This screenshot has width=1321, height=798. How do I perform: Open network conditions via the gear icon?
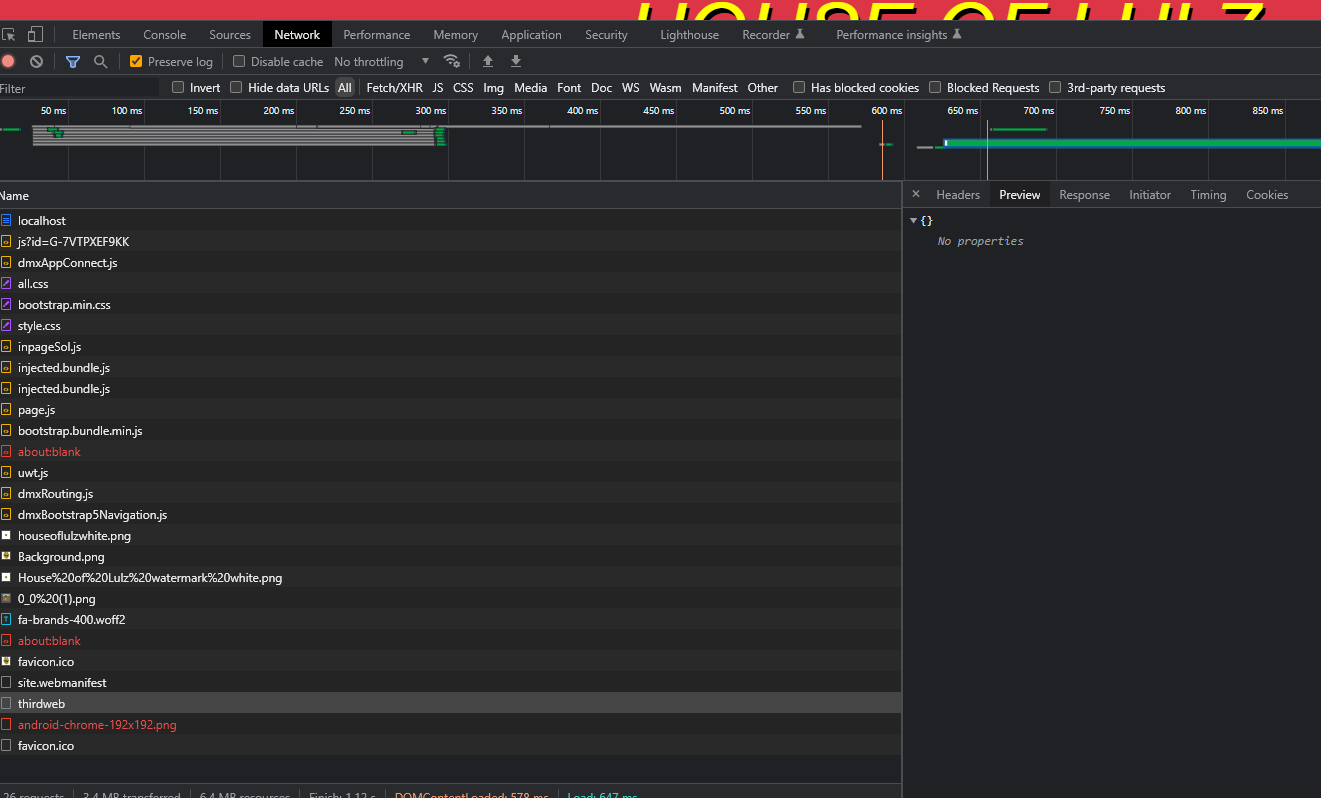pos(453,61)
